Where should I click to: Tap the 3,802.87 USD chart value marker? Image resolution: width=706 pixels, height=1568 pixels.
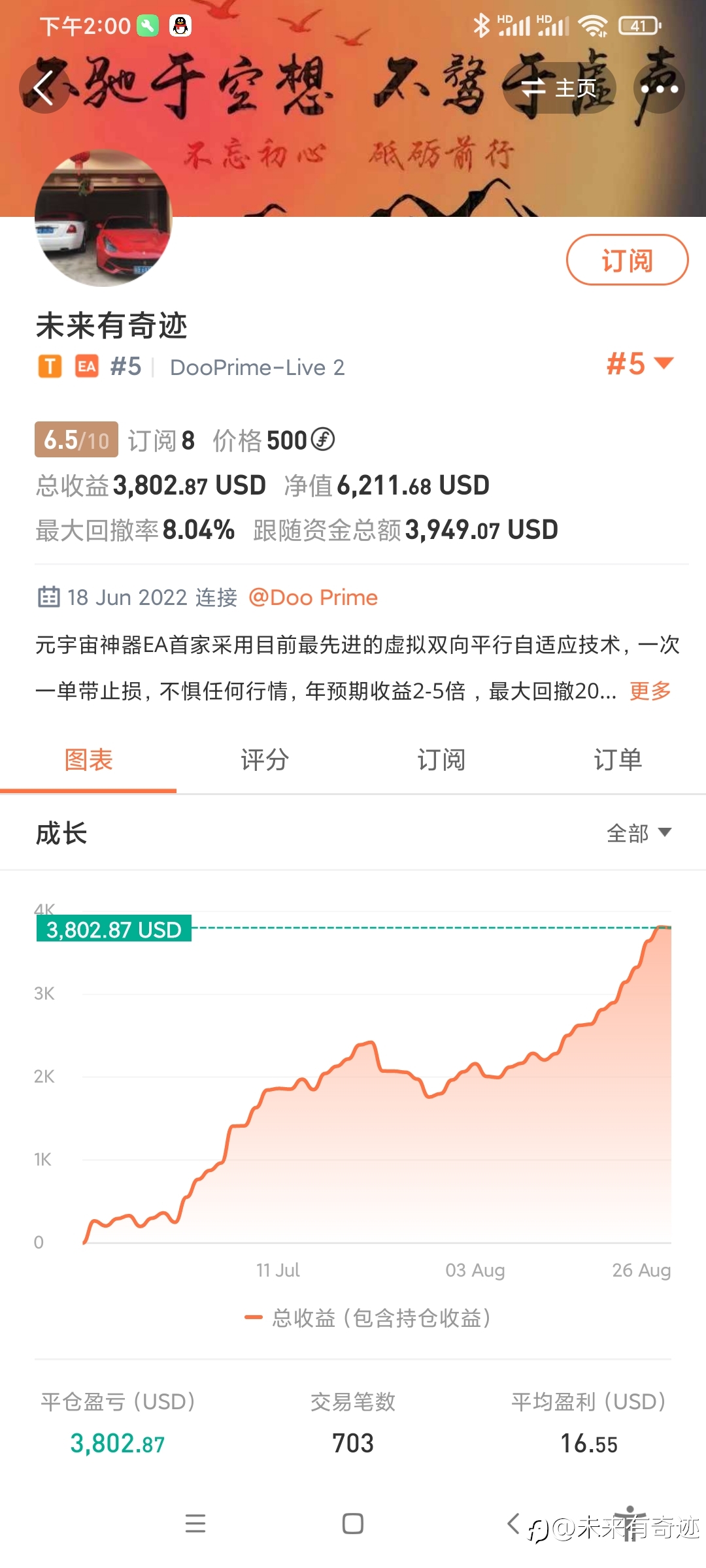114,928
